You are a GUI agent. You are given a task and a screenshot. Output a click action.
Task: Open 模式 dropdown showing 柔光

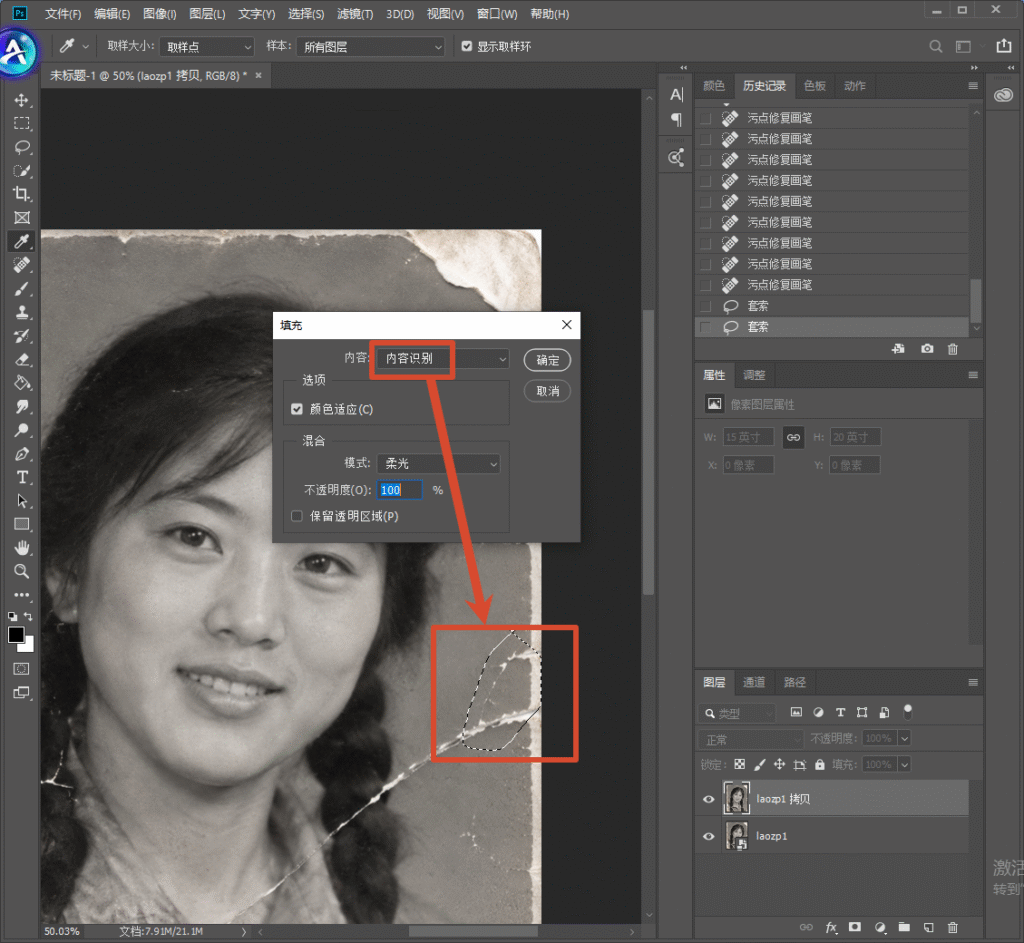[439, 463]
